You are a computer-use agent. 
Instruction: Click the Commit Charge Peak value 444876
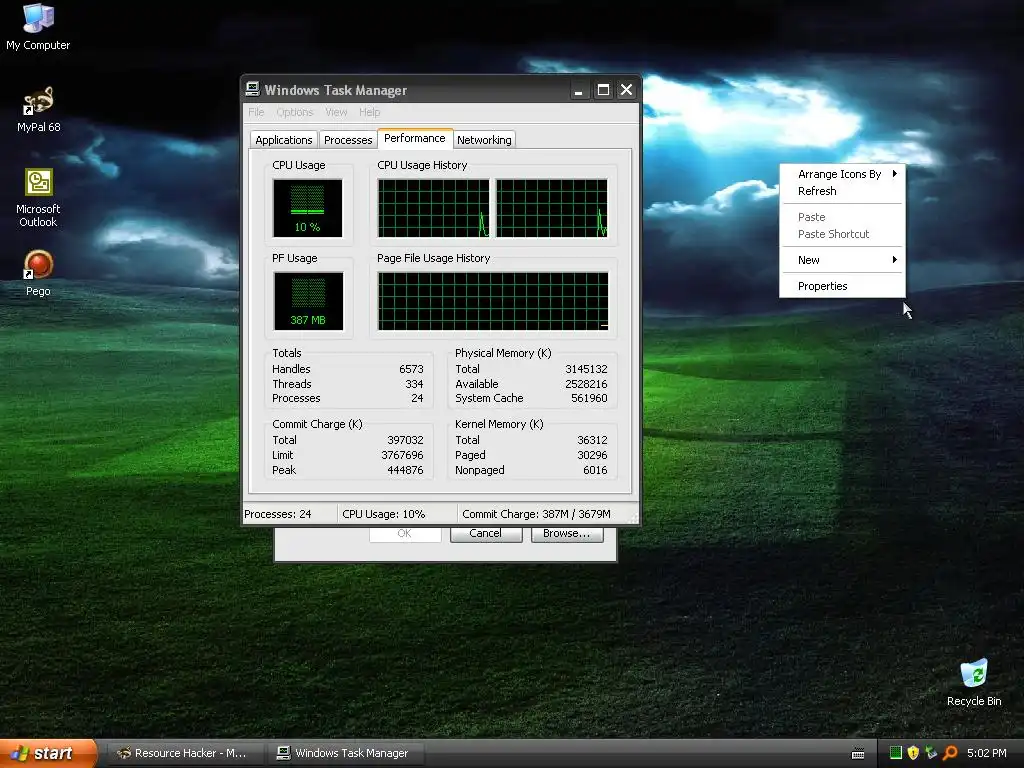tap(405, 470)
